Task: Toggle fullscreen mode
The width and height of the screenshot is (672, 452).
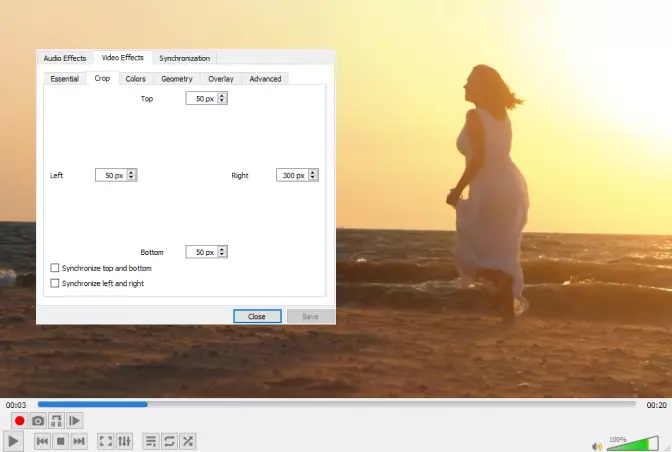Action: tap(105, 441)
